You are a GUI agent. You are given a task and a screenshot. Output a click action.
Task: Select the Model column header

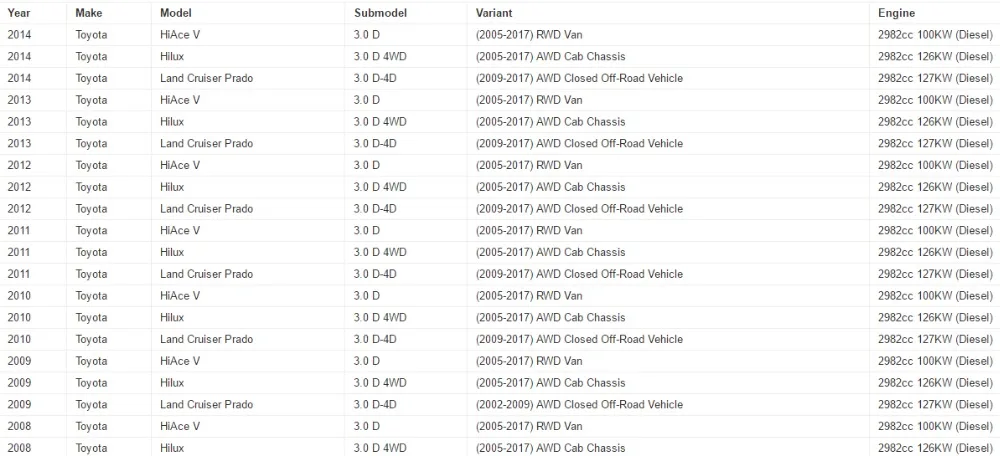coord(175,13)
